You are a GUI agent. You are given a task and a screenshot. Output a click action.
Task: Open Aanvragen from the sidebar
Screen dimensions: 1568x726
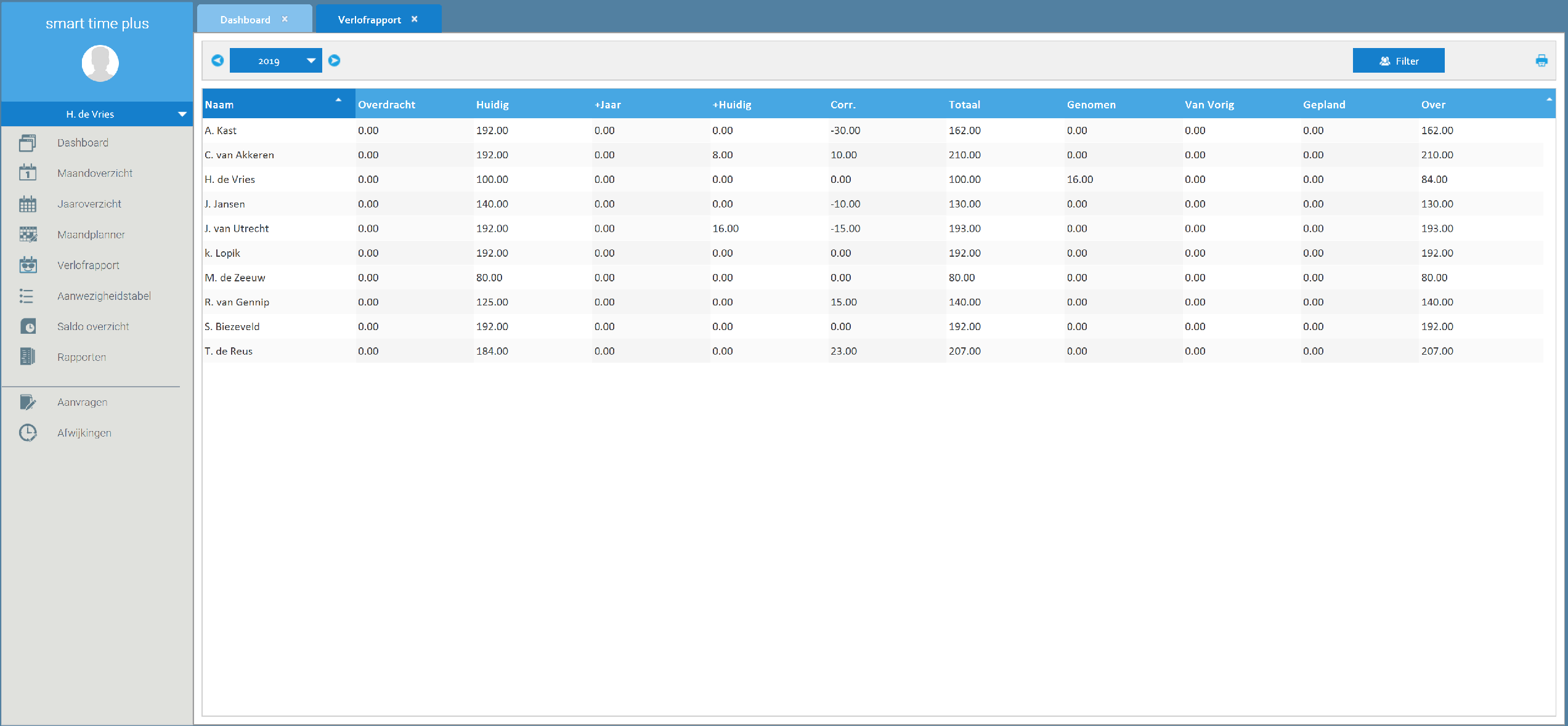(82, 402)
